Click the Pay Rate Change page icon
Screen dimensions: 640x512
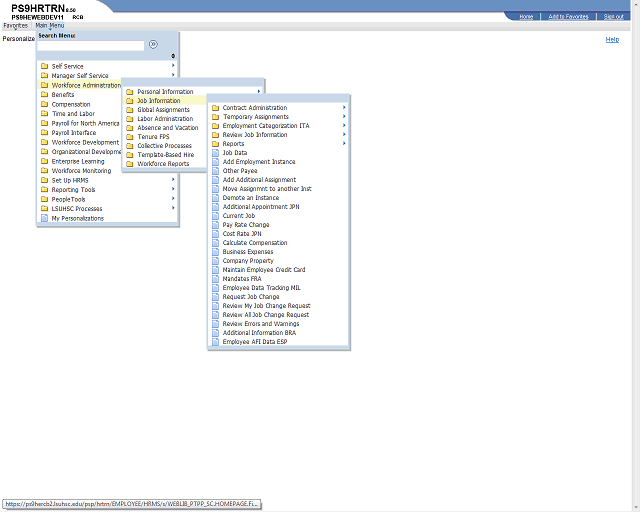click(x=216, y=225)
